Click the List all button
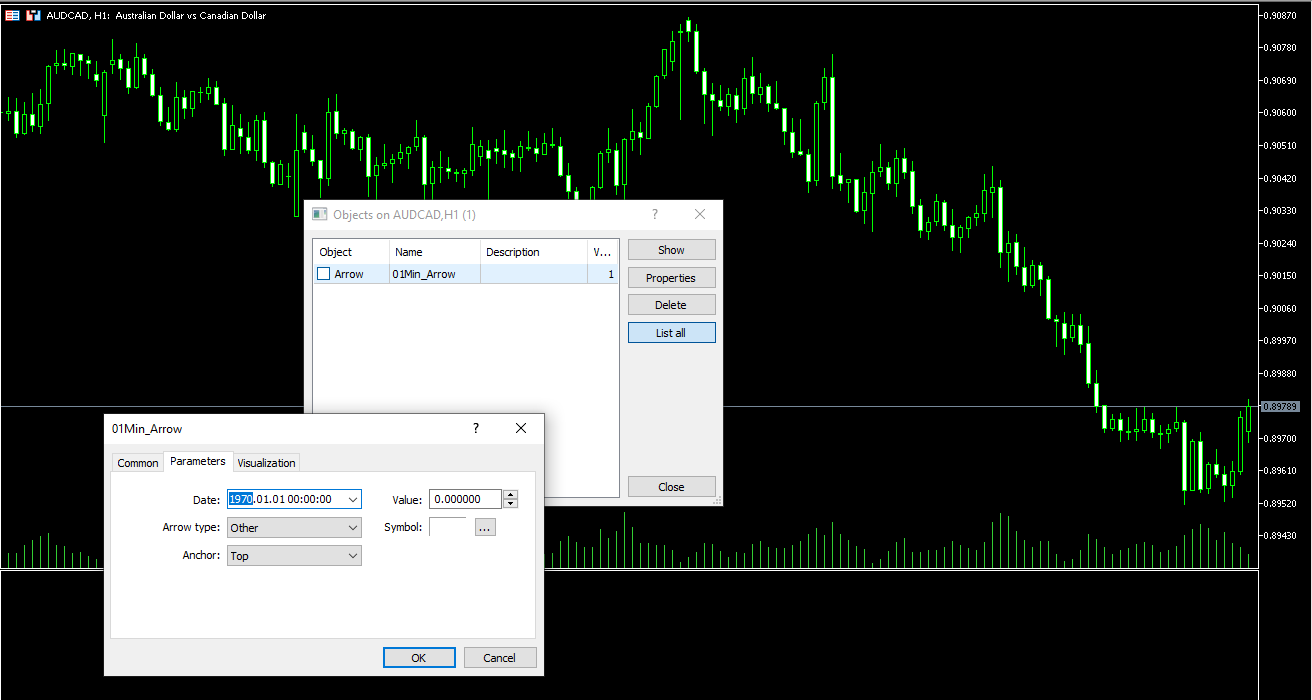This screenshot has width=1312, height=700. coord(671,333)
